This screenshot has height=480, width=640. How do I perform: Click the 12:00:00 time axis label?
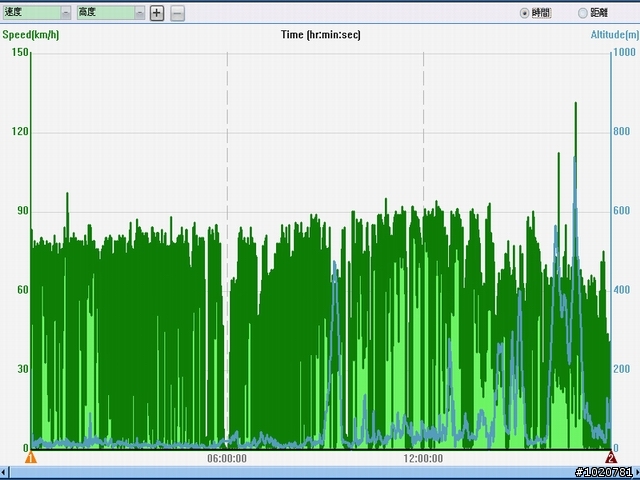click(x=423, y=458)
